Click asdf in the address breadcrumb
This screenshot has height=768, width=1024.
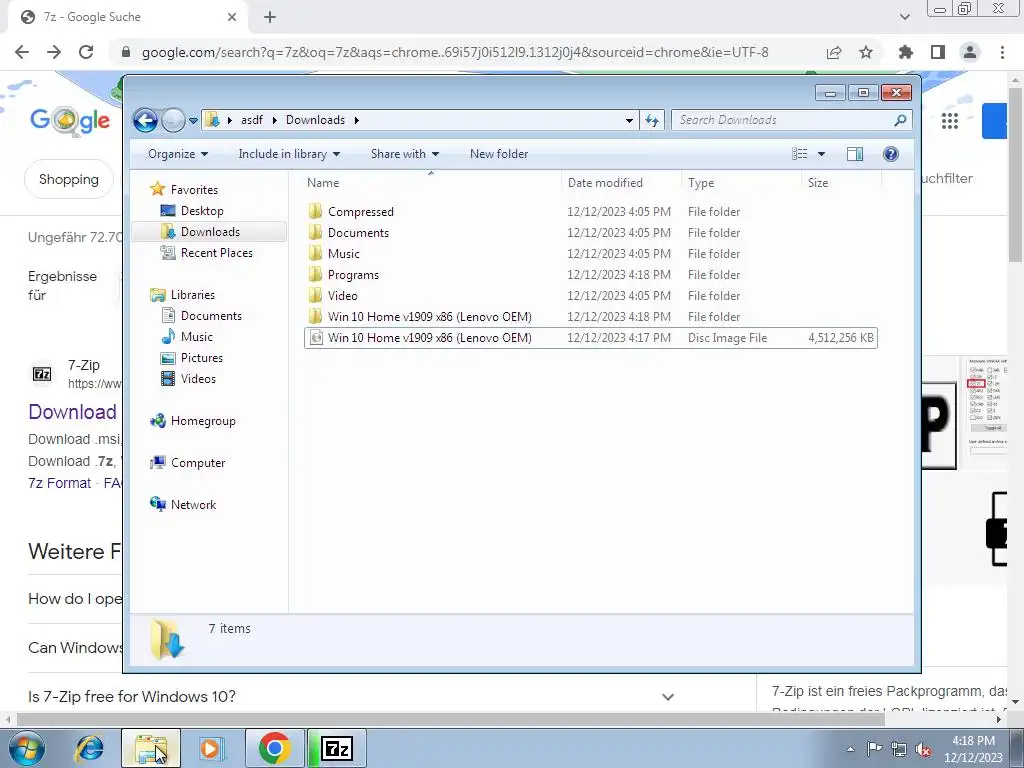(x=251, y=120)
